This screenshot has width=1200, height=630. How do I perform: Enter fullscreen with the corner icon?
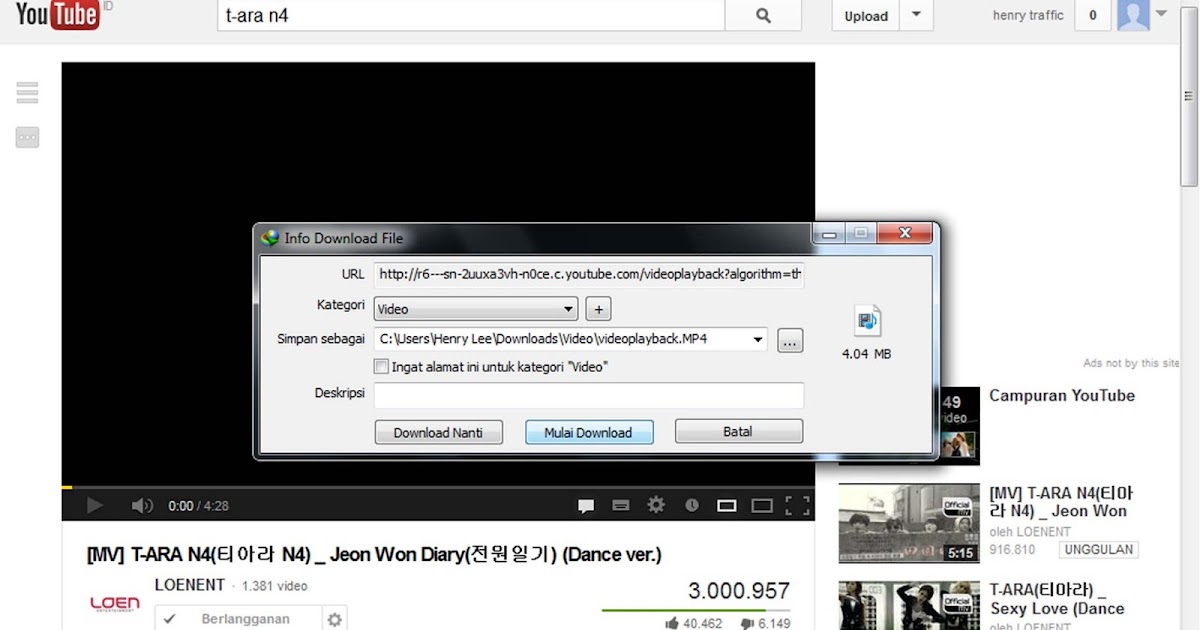click(797, 506)
